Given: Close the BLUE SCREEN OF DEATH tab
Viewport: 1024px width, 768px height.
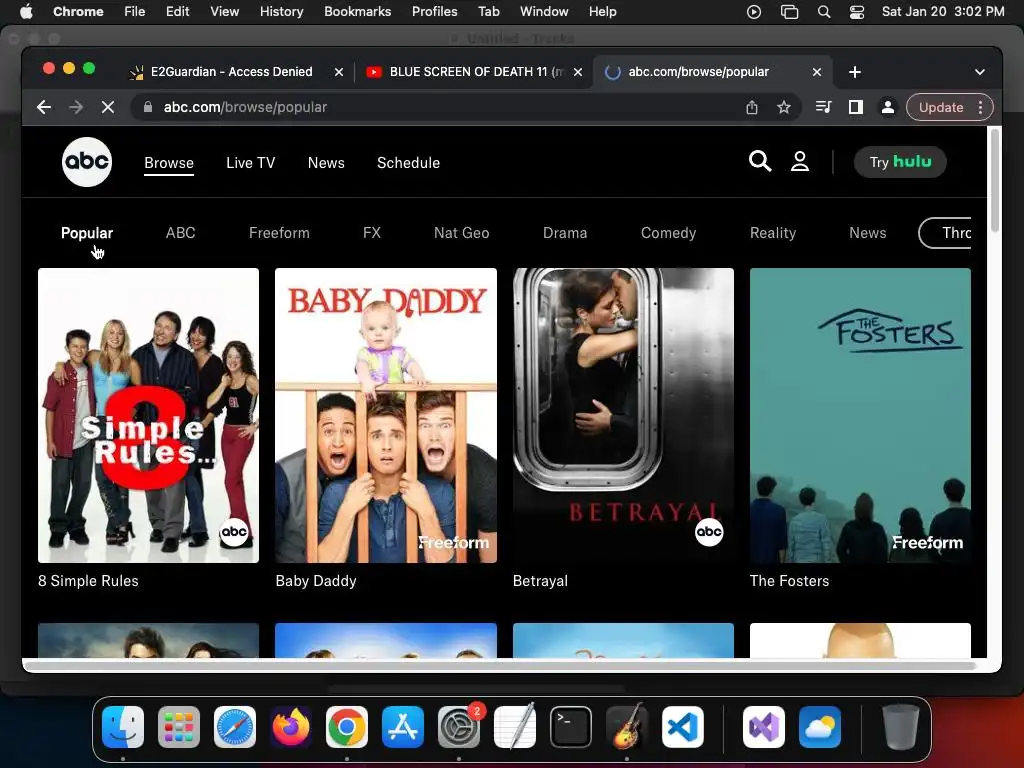Looking at the screenshot, I should (x=578, y=72).
